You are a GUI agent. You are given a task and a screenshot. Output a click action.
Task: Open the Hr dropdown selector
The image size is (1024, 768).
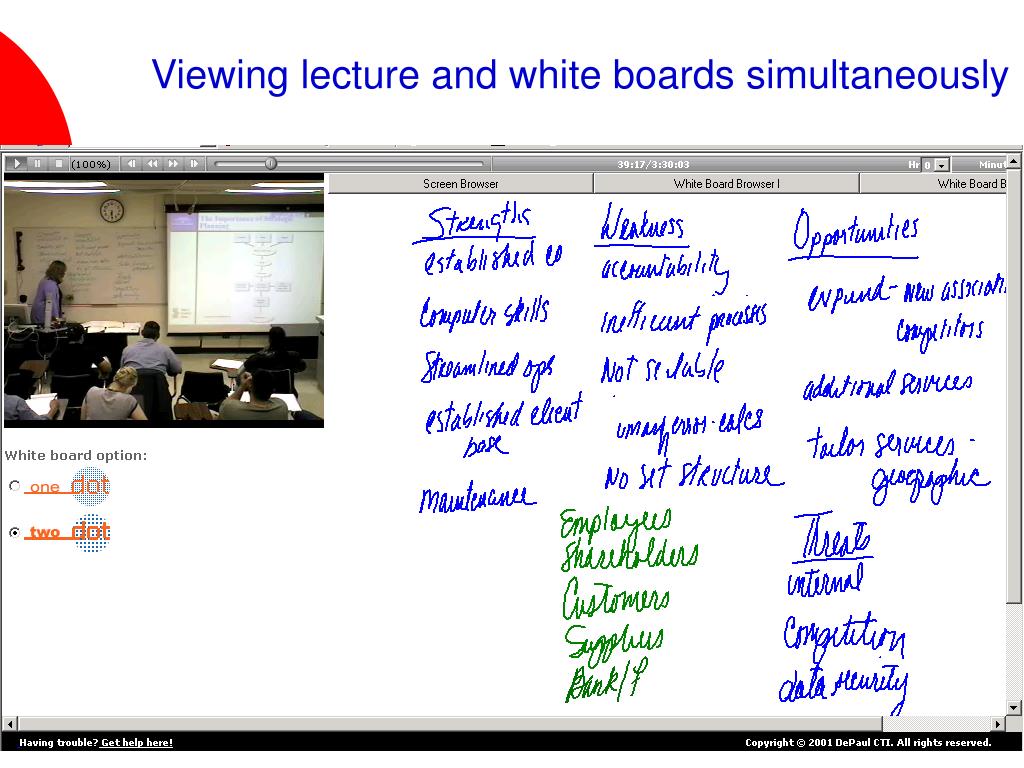pos(941,165)
